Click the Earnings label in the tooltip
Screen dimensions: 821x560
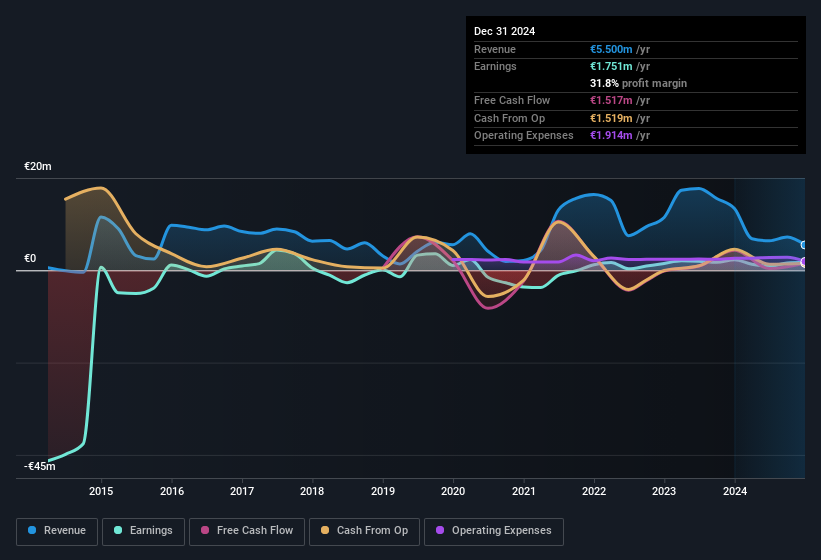pos(495,66)
